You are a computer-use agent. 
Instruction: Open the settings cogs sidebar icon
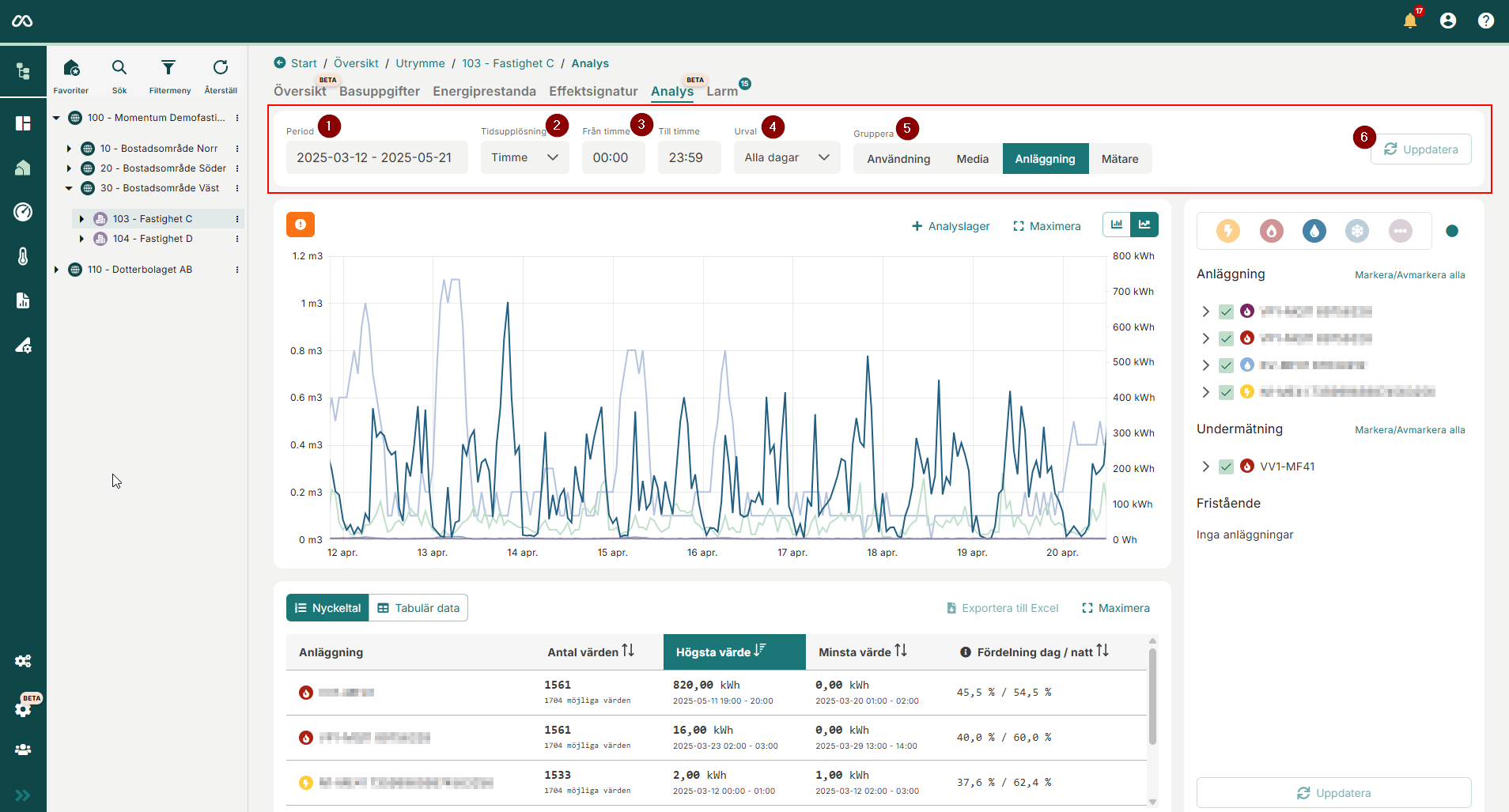click(23, 661)
